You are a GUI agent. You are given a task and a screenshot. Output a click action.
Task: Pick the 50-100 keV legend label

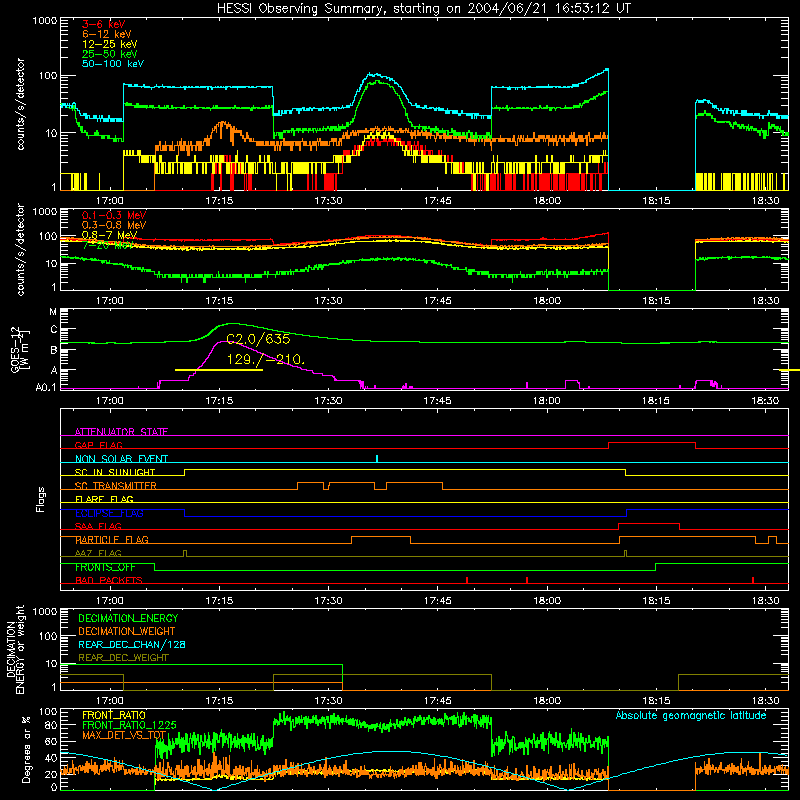click(x=112, y=64)
